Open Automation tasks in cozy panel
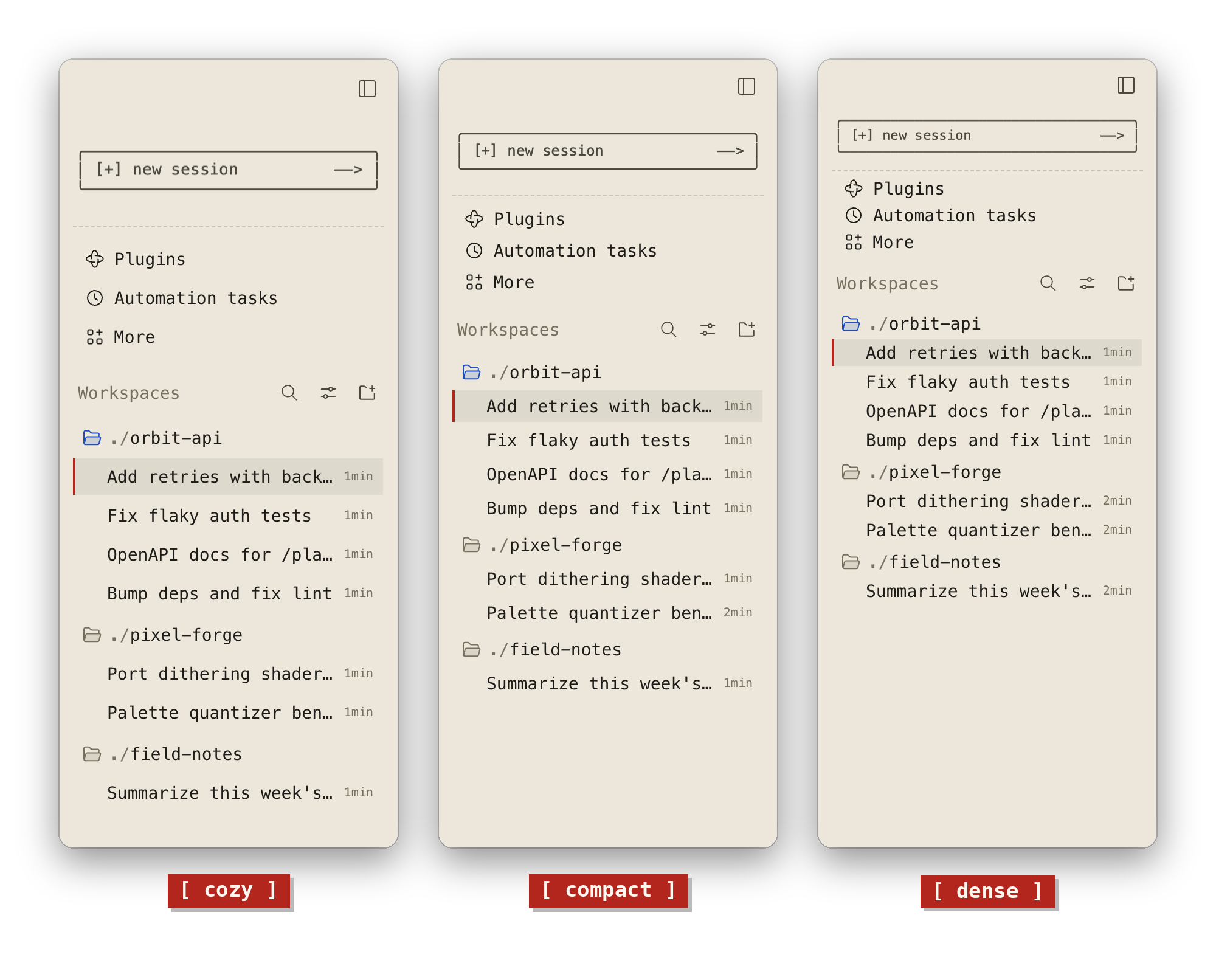 (x=229, y=298)
